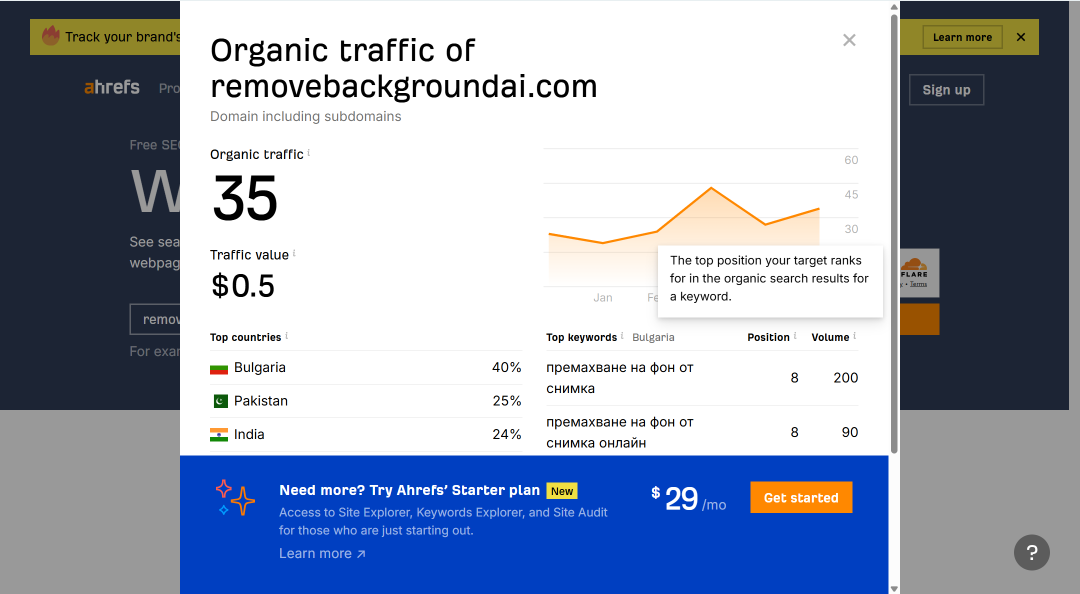Go to the Ahrefs logo homepage
This screenshot has width=1080, height=594.
point(112,88)
